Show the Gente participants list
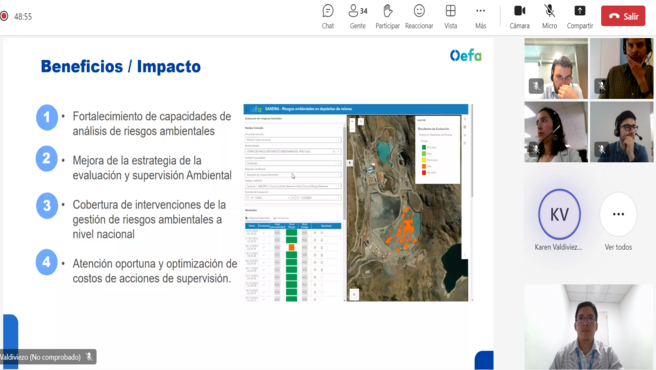The image size is (656, 370). [358, 17]
